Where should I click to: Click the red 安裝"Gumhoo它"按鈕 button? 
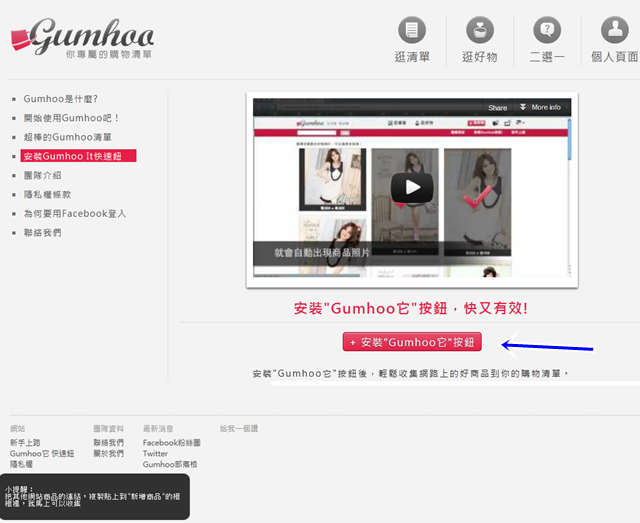coord(412,342)
